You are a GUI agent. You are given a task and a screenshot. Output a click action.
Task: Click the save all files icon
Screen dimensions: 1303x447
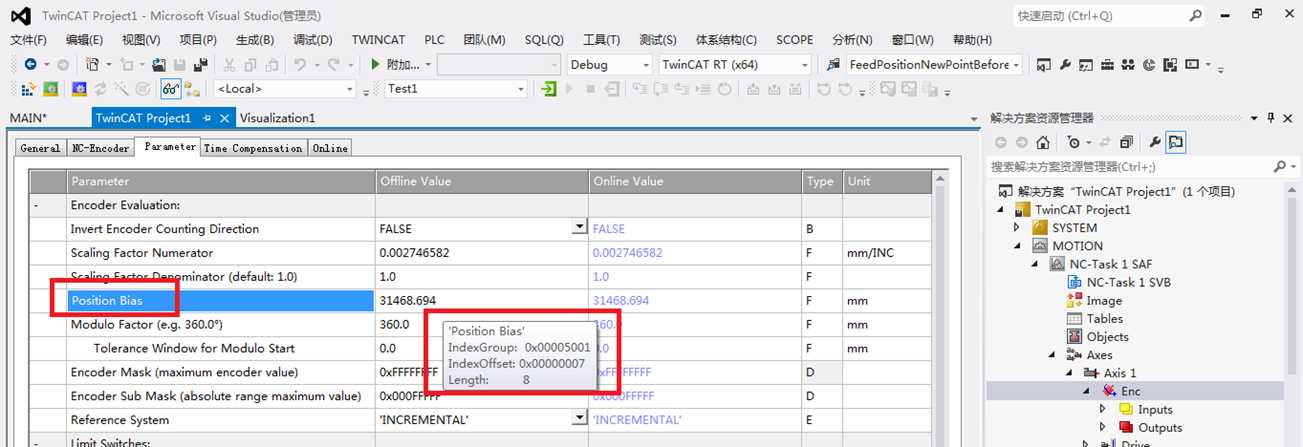click(200, 64)
